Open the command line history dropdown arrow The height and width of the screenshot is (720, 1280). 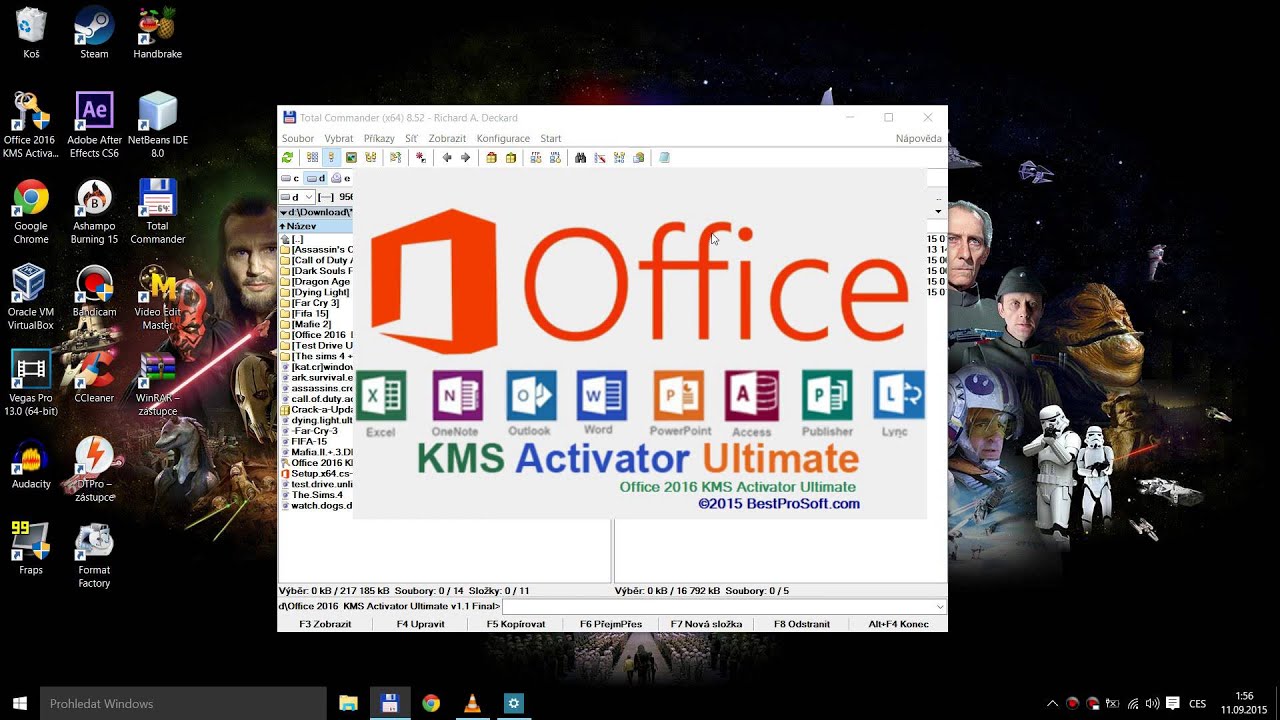click(940, 607)
